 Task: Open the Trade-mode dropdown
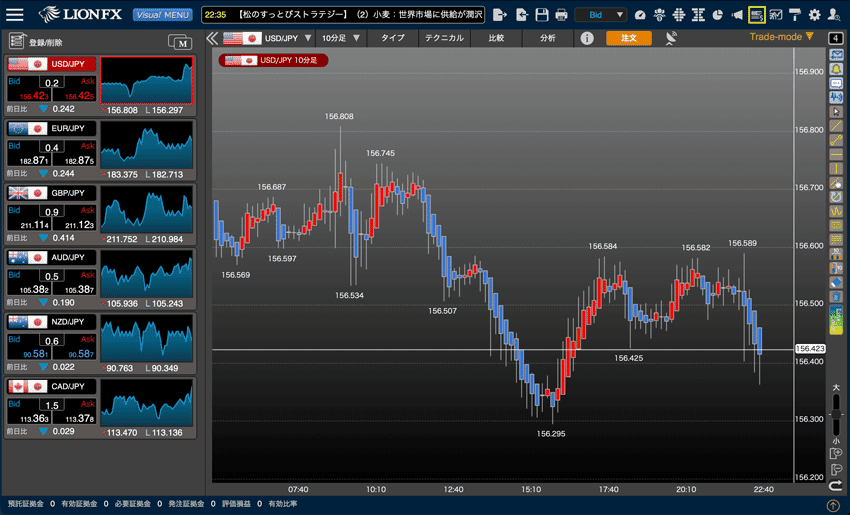[781, 37]
